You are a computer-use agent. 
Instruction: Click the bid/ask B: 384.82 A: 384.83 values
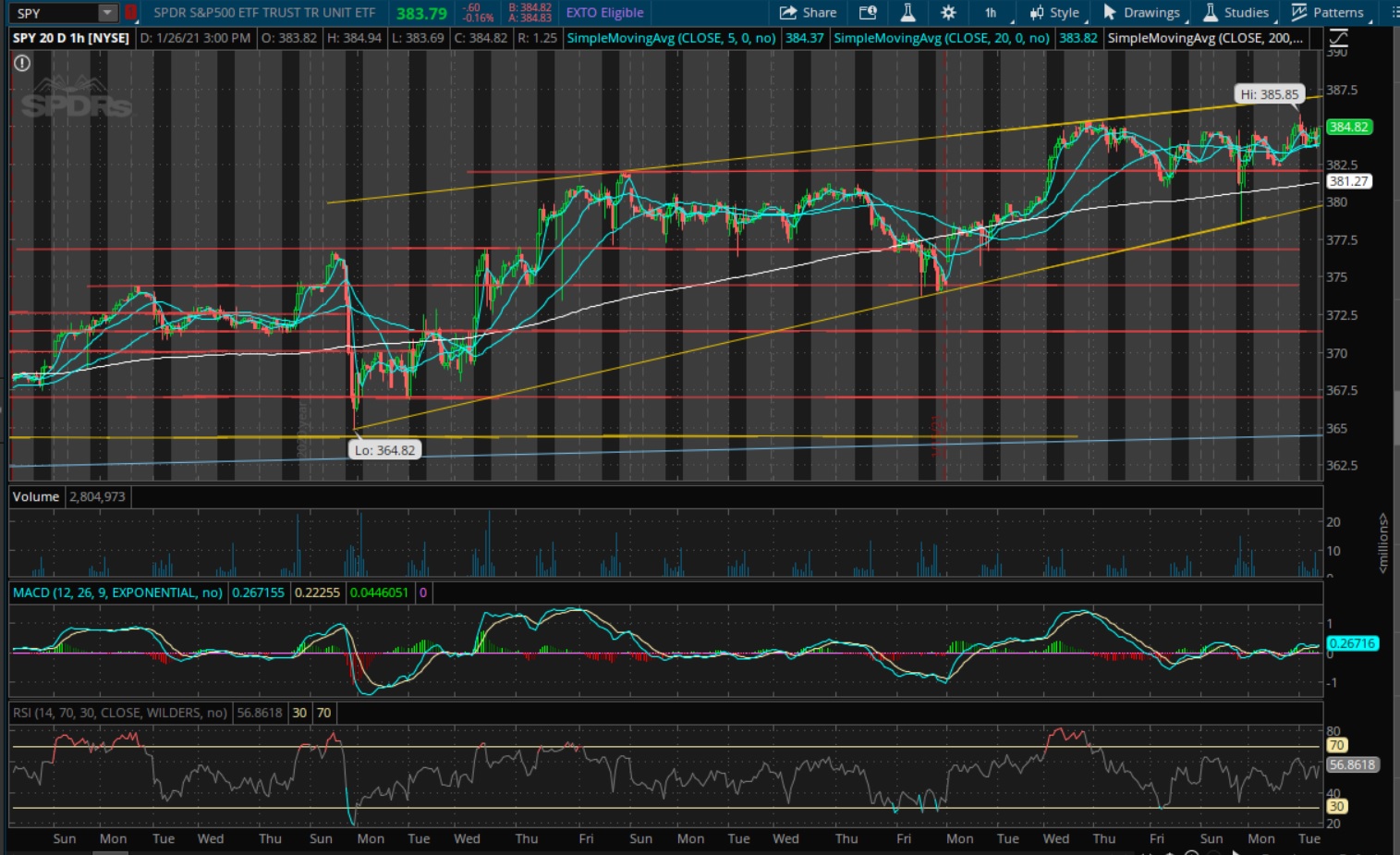pos(530,13)
